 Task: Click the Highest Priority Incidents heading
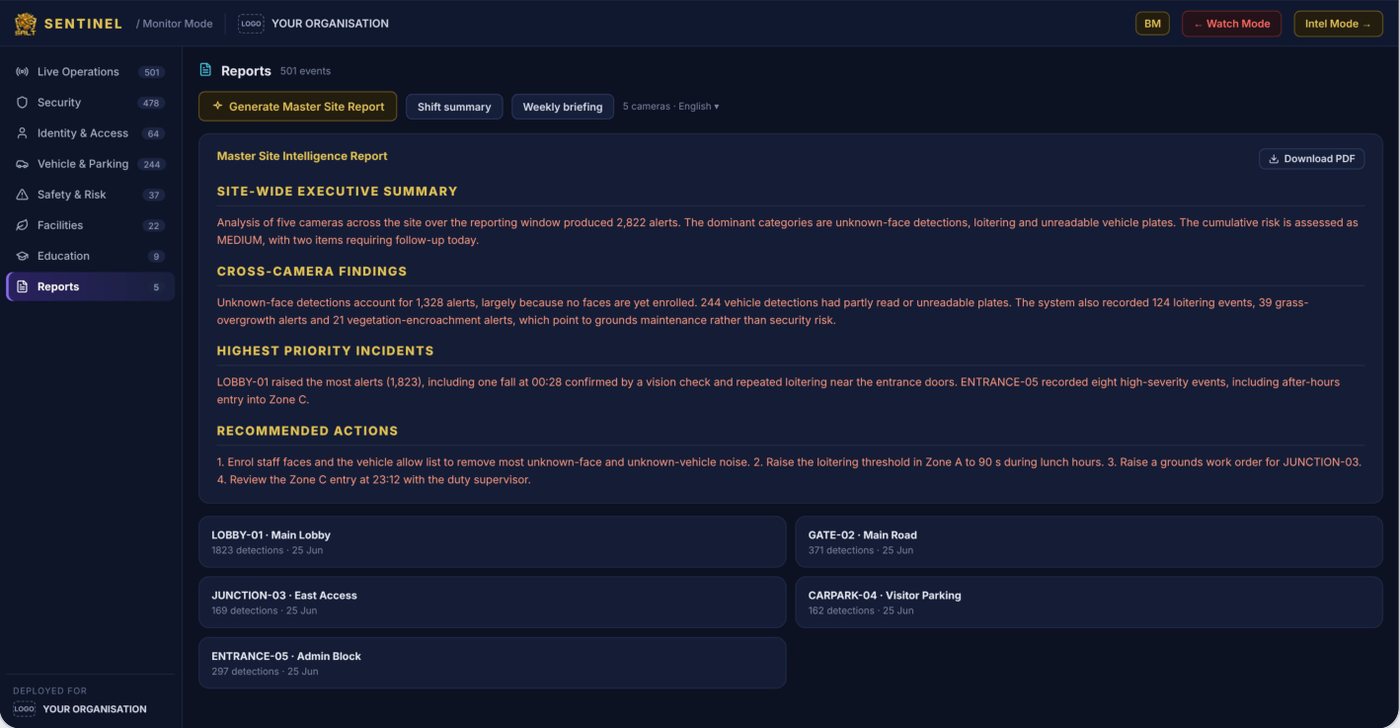(x=326, y=351)
